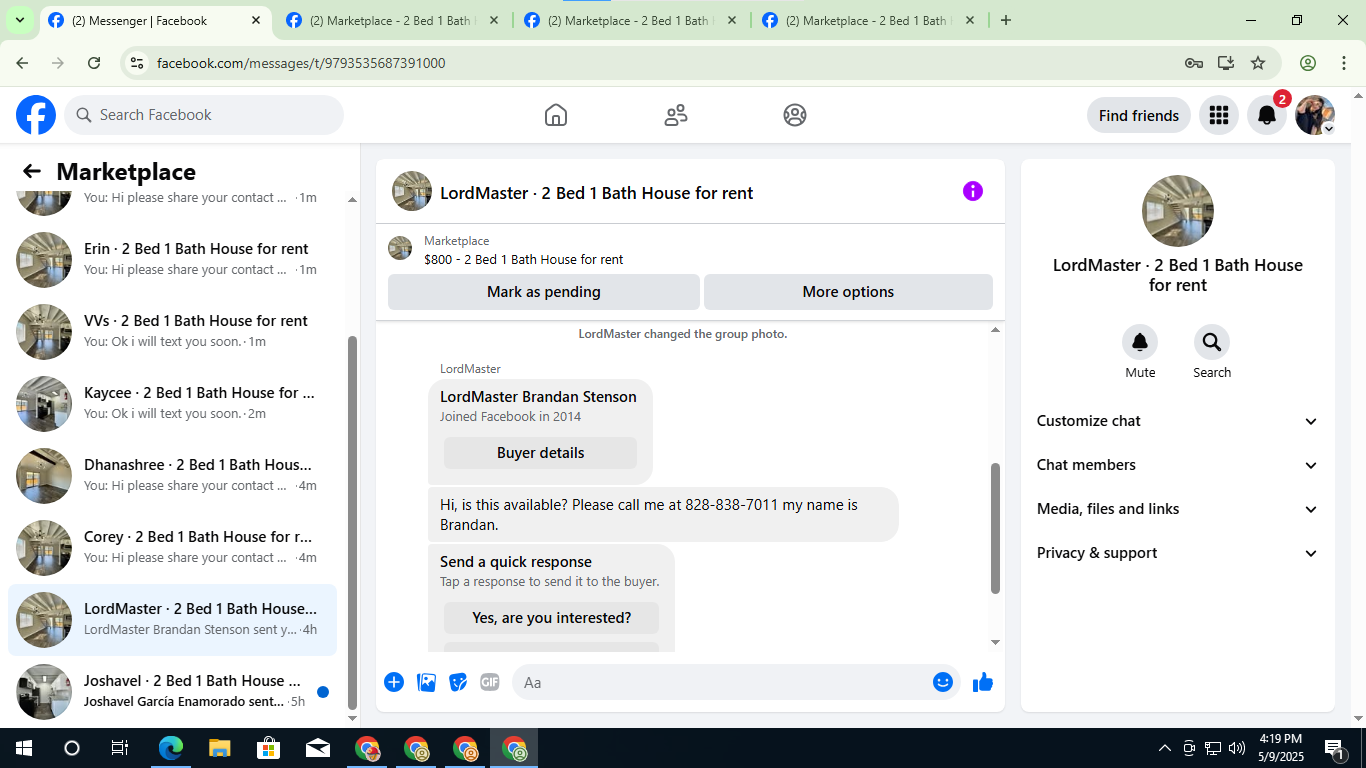Open a new browser tab
Screen dimensions: 1366x768
tap(1006, 20)
